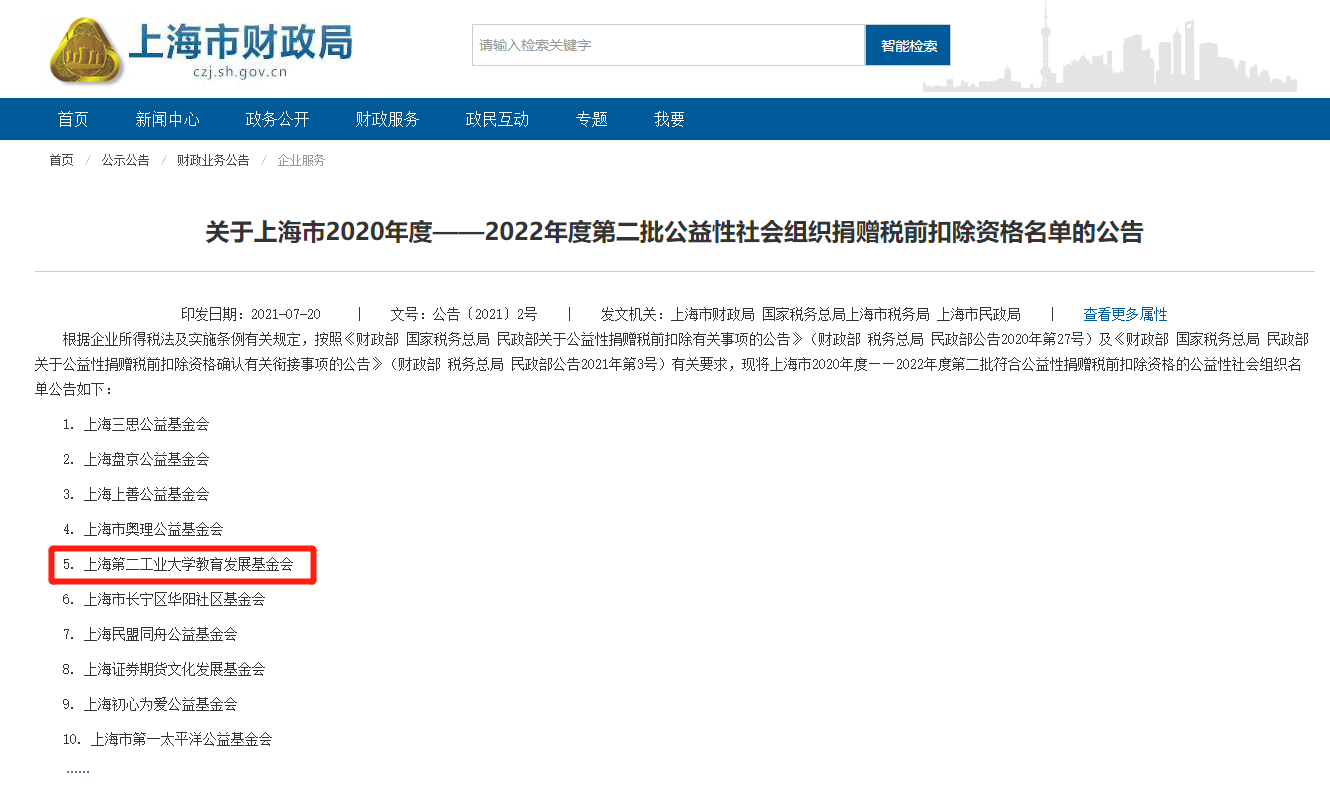Viewport: 1330px width, 799px height.
Task: Open the 政民互动 navigation menu
Action: [498, 119]
